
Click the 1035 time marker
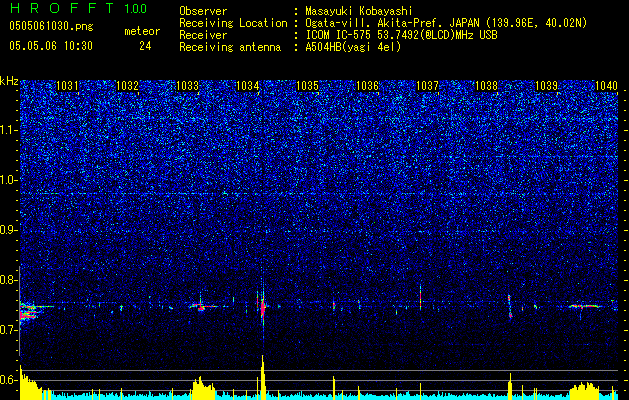(x=307, y=86)
